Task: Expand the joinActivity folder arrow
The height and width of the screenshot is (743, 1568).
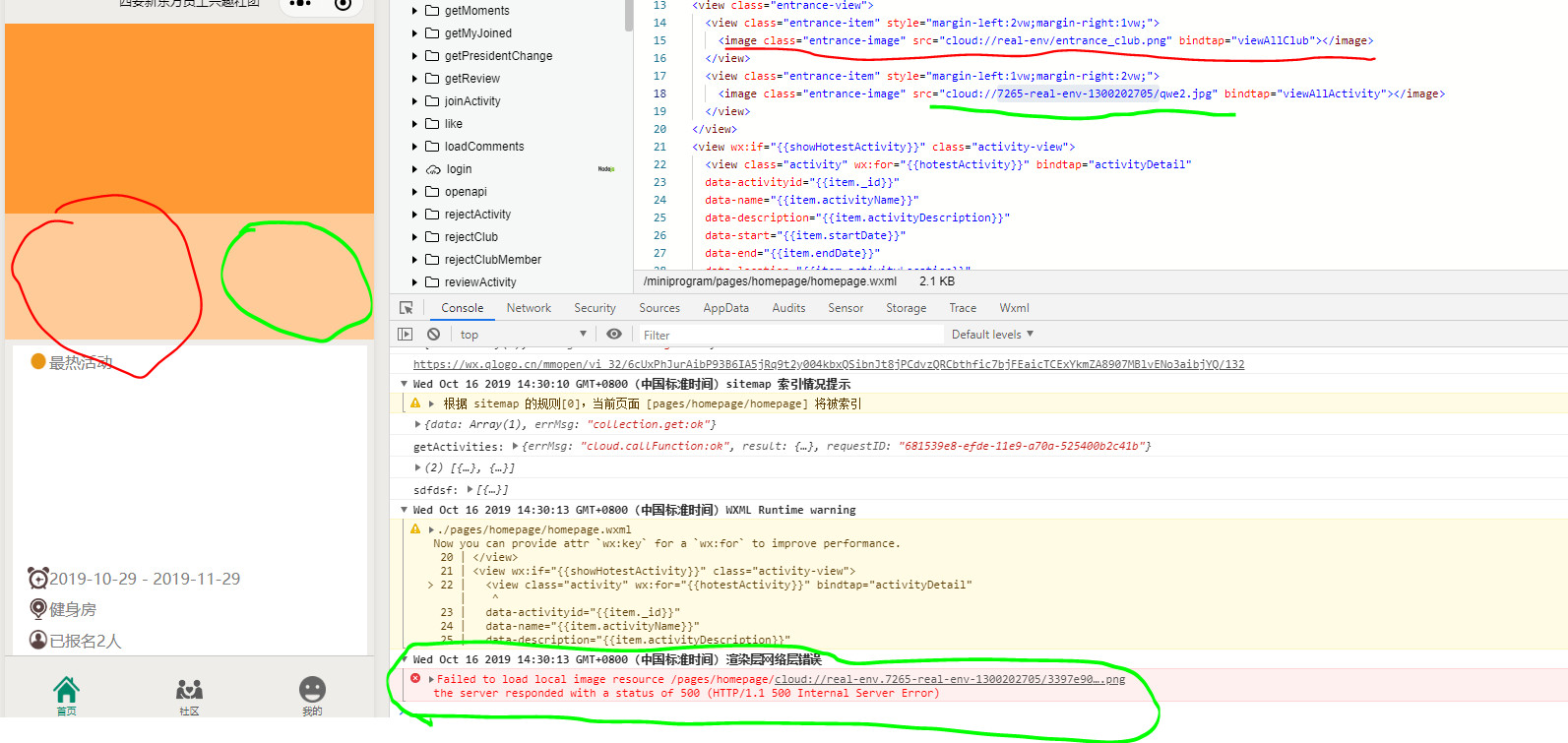Action: pyautogui.click(x=414, y=101)
